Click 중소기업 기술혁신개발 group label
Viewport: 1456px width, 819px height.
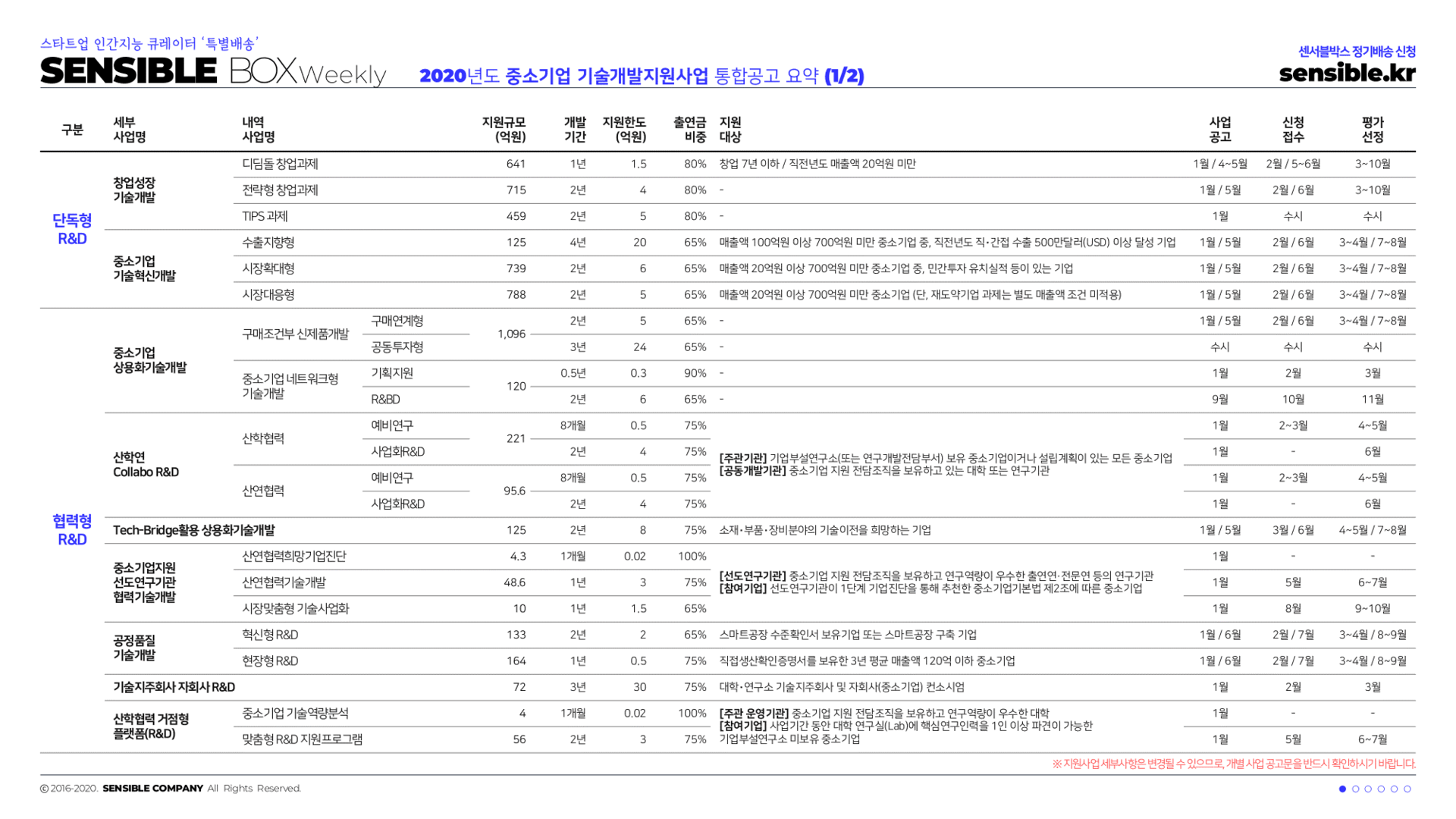(x=144, y=268)
